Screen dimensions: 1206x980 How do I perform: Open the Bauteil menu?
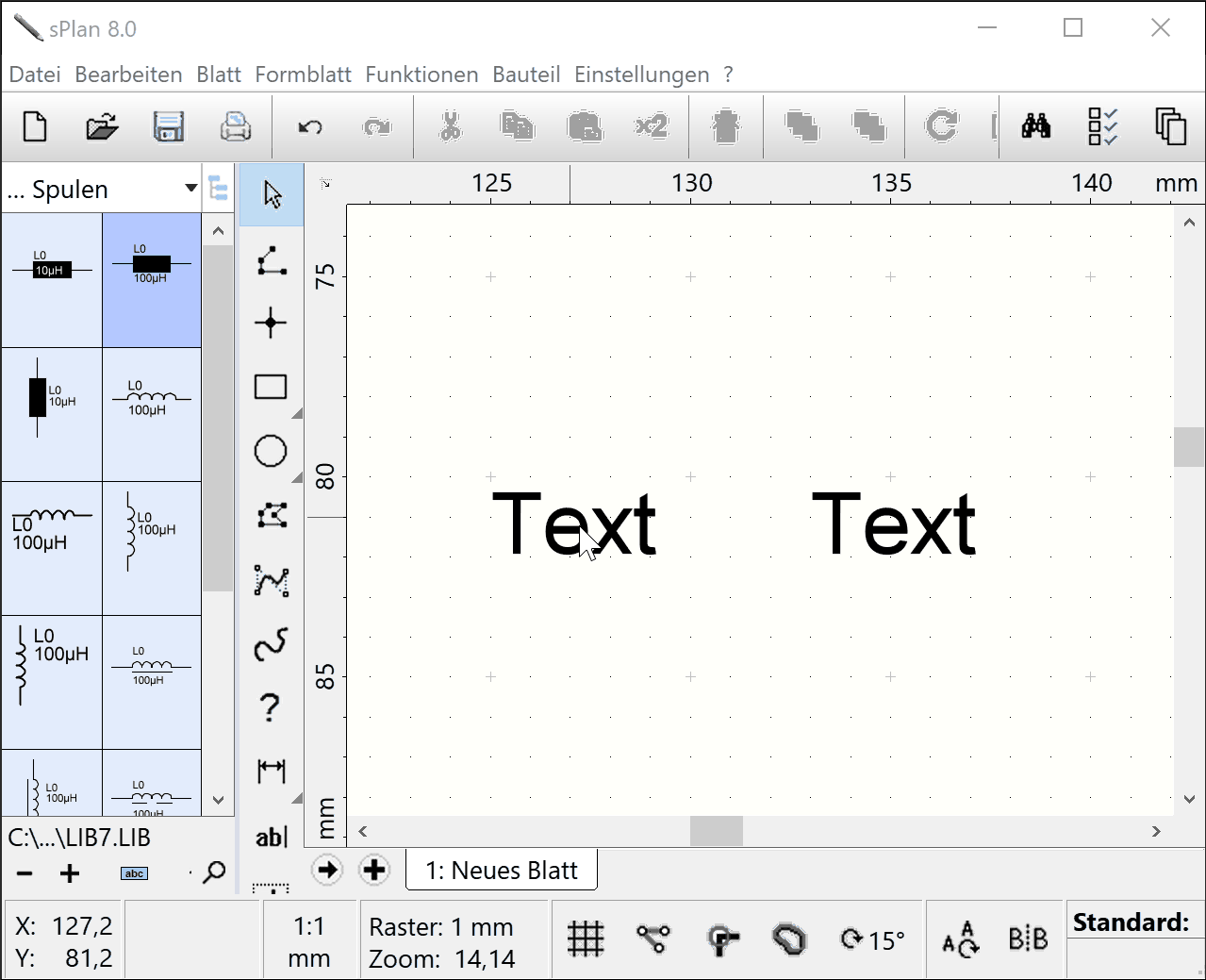coord(526,75)
